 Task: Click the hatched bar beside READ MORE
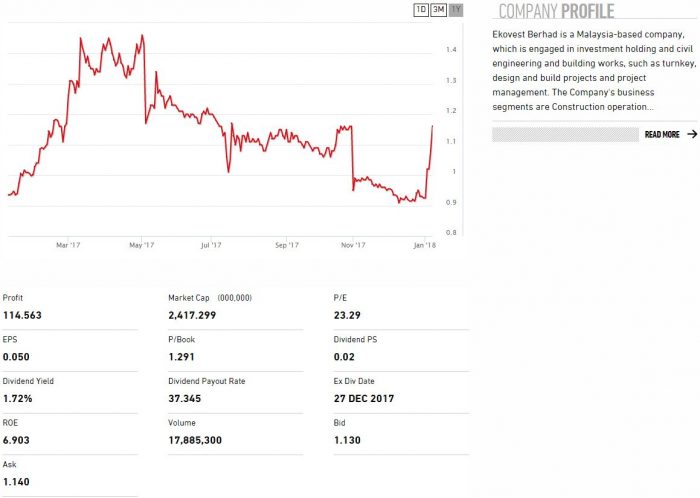click(565, 134)
